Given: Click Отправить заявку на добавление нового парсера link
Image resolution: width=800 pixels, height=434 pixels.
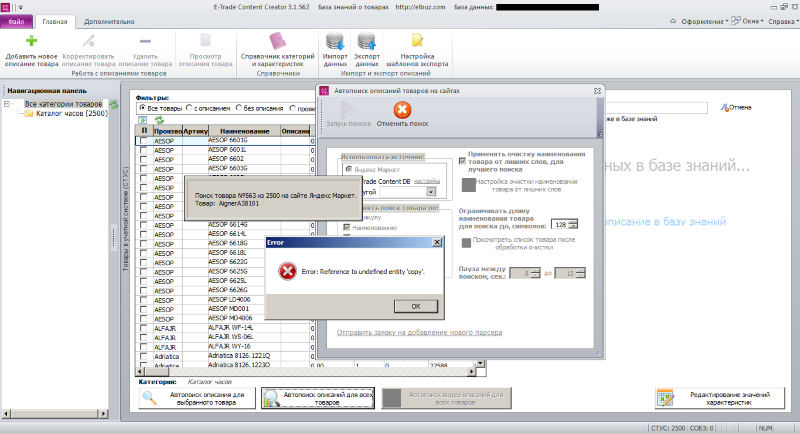Looking at the screenshot, I should click(419, 333).
